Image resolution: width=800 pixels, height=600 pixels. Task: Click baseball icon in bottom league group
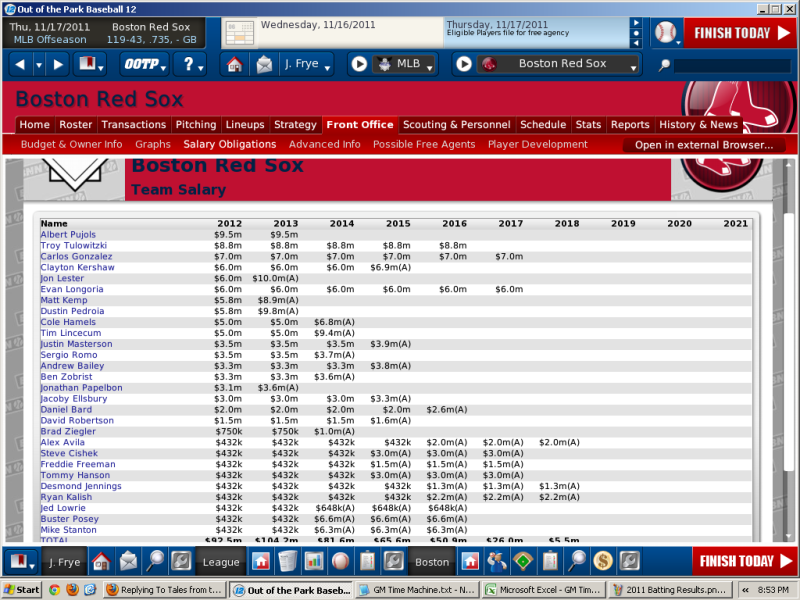341,562
